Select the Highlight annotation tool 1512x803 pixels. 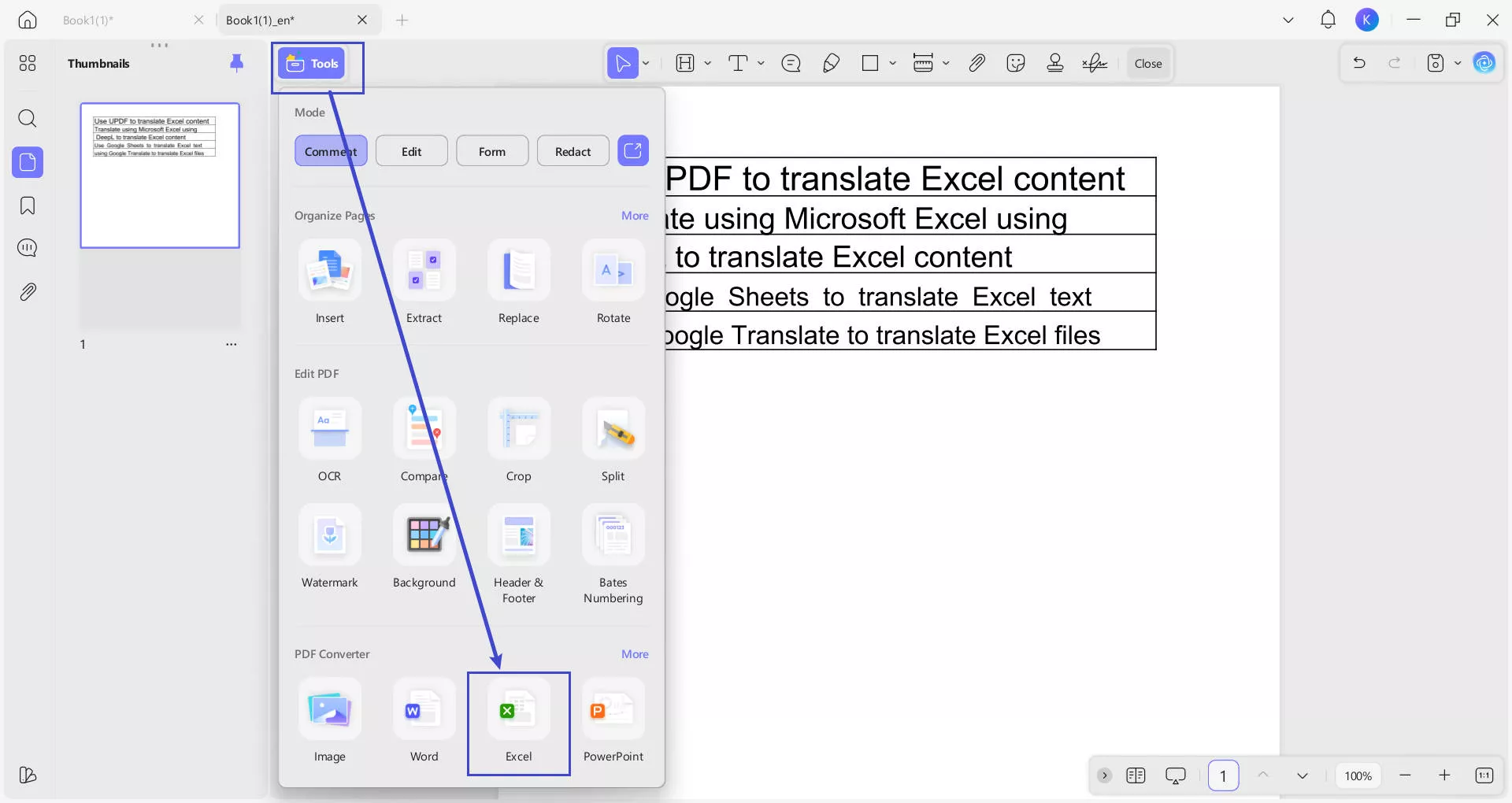pos(684,63)
